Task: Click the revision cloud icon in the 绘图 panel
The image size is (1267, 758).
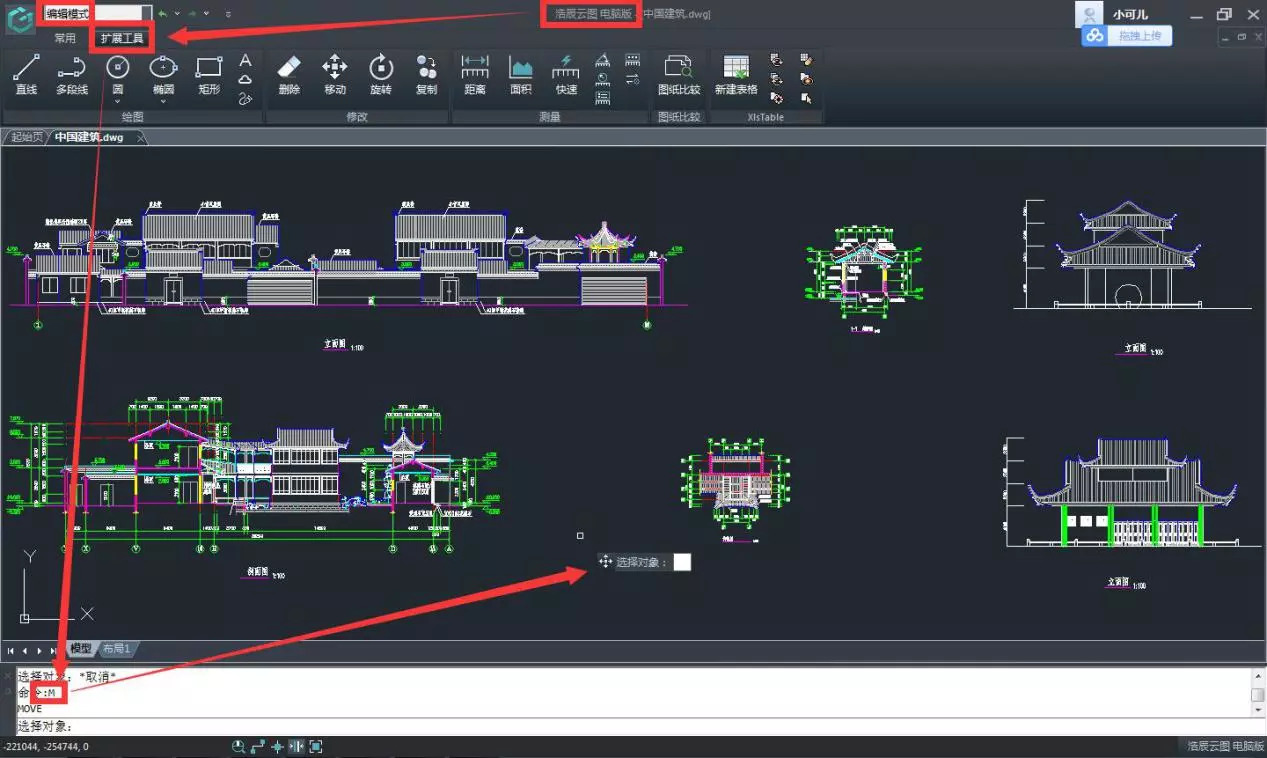Action: point(245,79)
